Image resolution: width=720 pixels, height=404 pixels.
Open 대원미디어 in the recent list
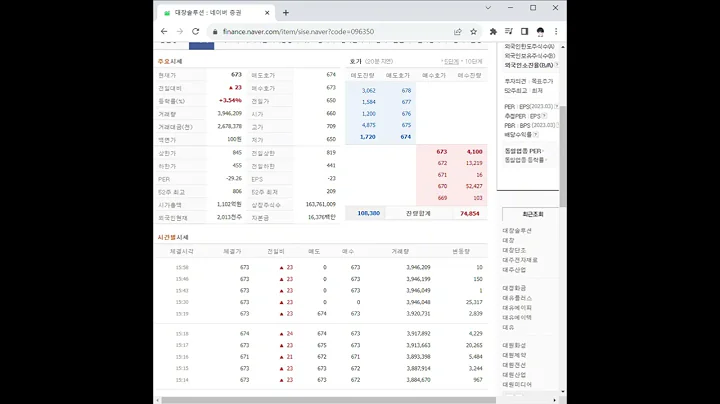(517, 384)
